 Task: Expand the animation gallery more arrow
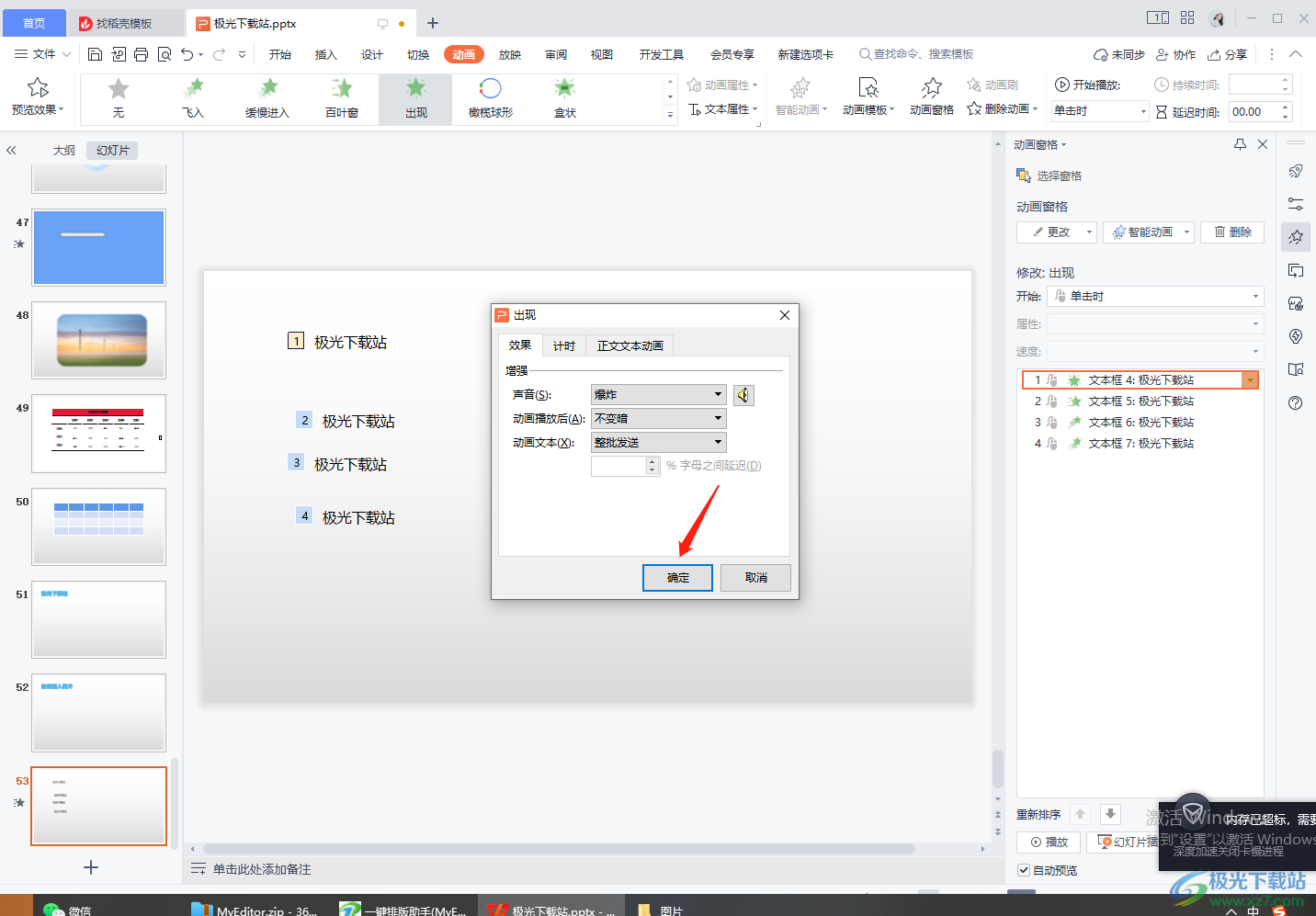tap(670, 114)
